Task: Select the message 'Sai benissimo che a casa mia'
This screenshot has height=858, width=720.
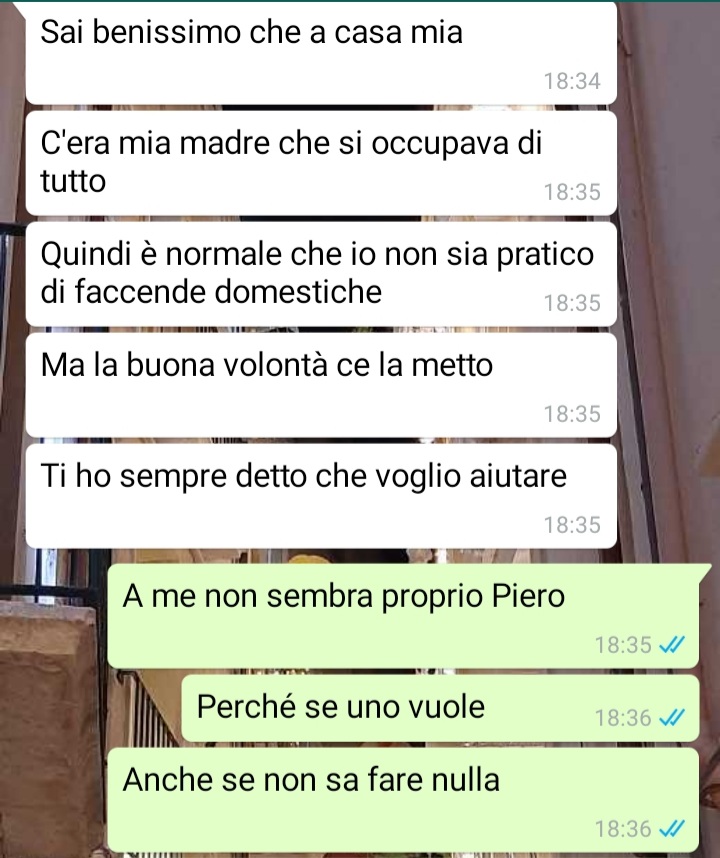Action: pyautogui.click(x=321, y=53)
